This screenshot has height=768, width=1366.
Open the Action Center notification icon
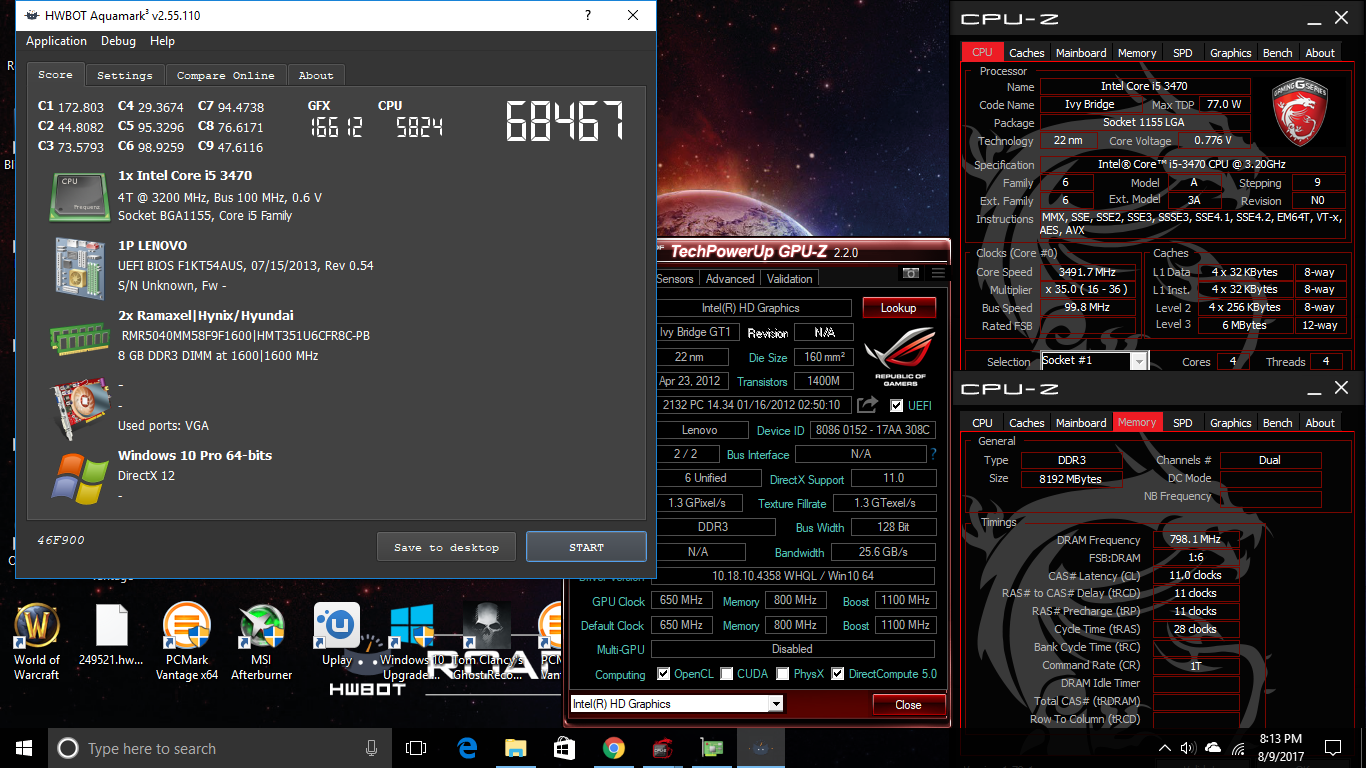[x=1332, y=748]
